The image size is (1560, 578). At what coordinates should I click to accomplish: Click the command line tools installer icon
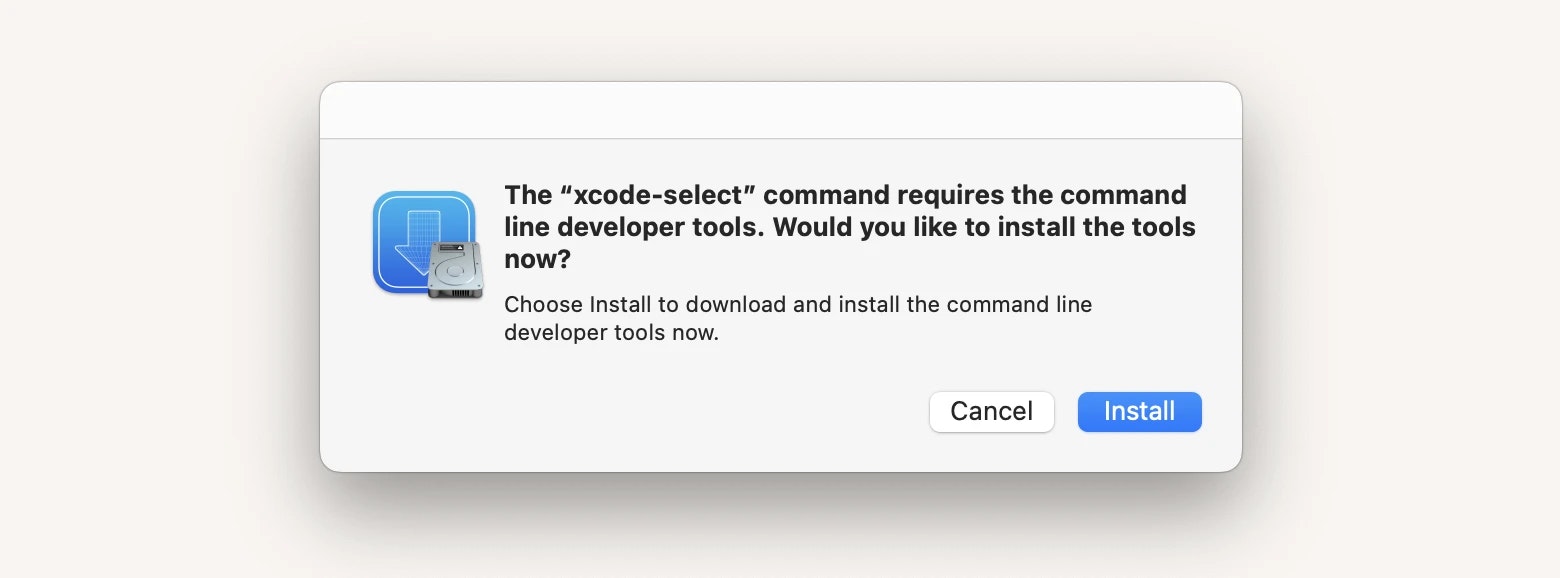pyautogui.click(x=428, y=244)
